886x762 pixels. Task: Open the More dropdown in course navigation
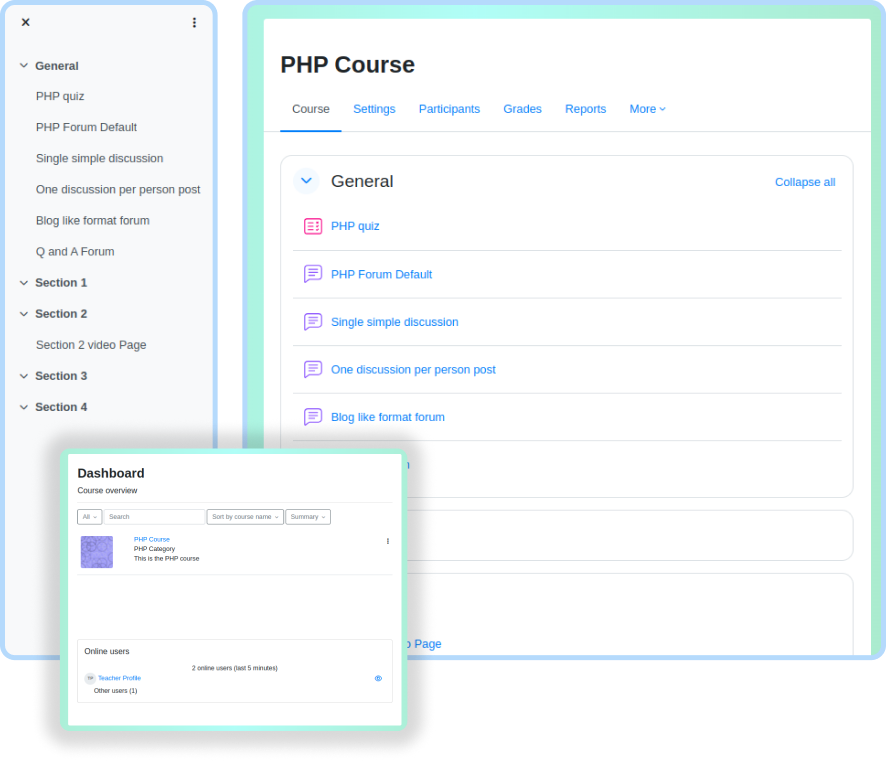[x=647, y=109]
